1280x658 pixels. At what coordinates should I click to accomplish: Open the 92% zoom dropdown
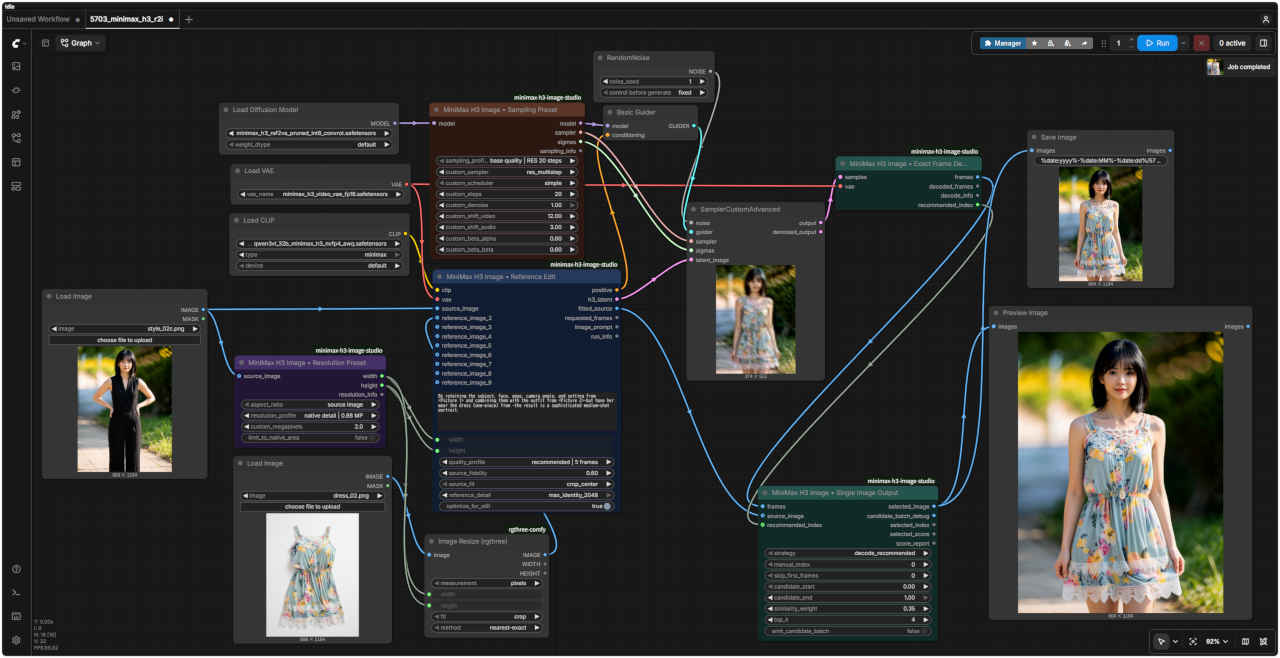pos(1216,641)
